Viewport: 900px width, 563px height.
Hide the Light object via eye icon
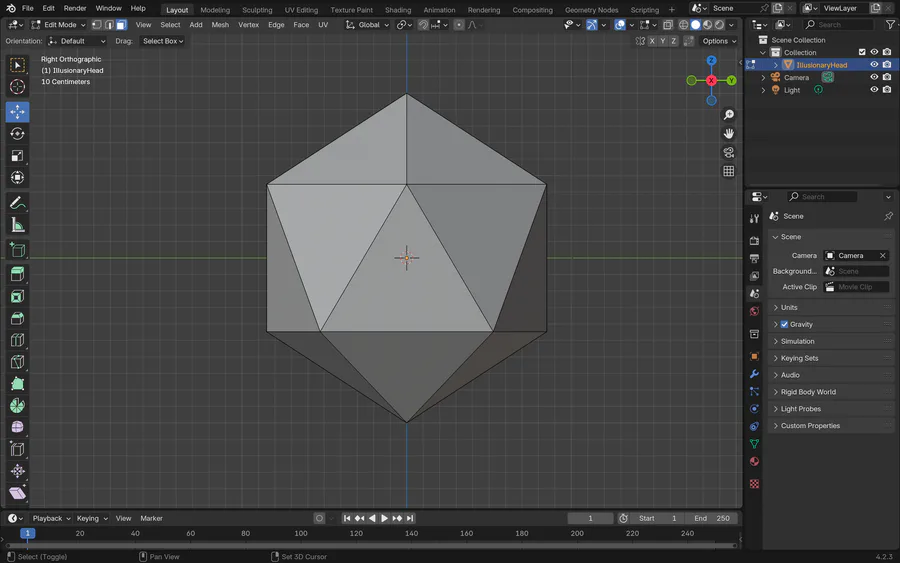pyautogui.click(x=874, y=90)
